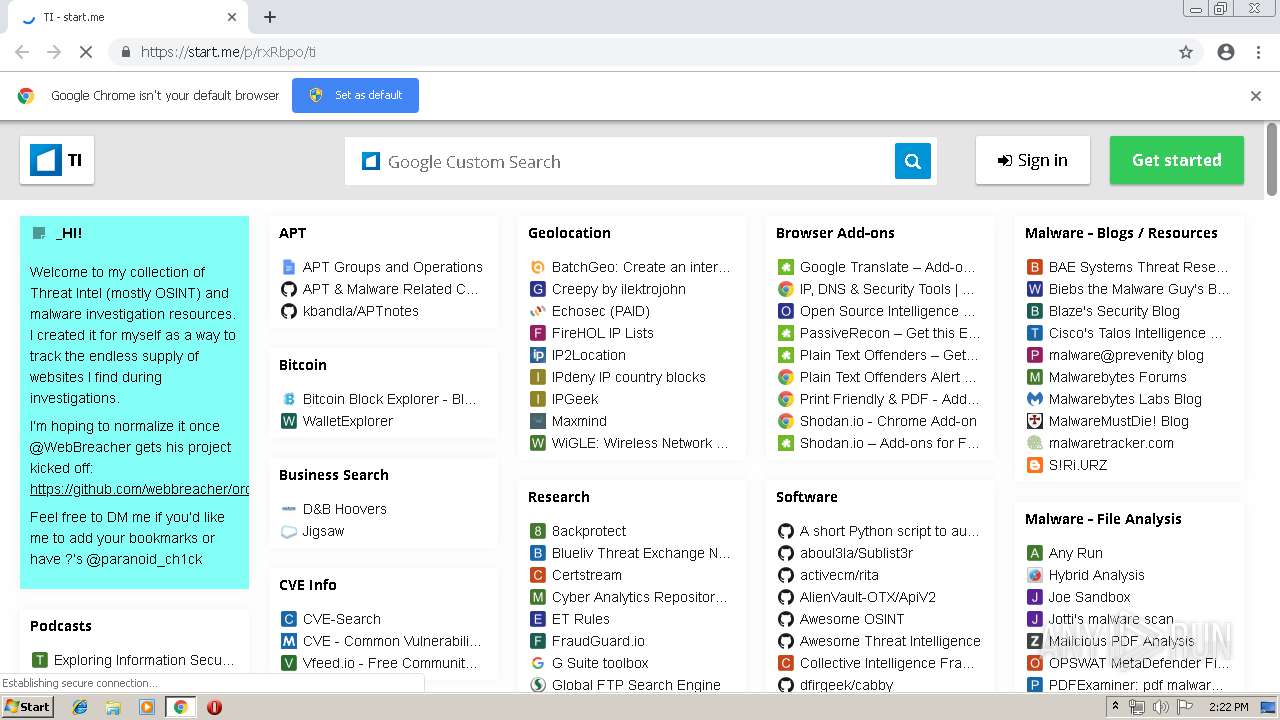Open the Maxmind link

click(579, 421)
